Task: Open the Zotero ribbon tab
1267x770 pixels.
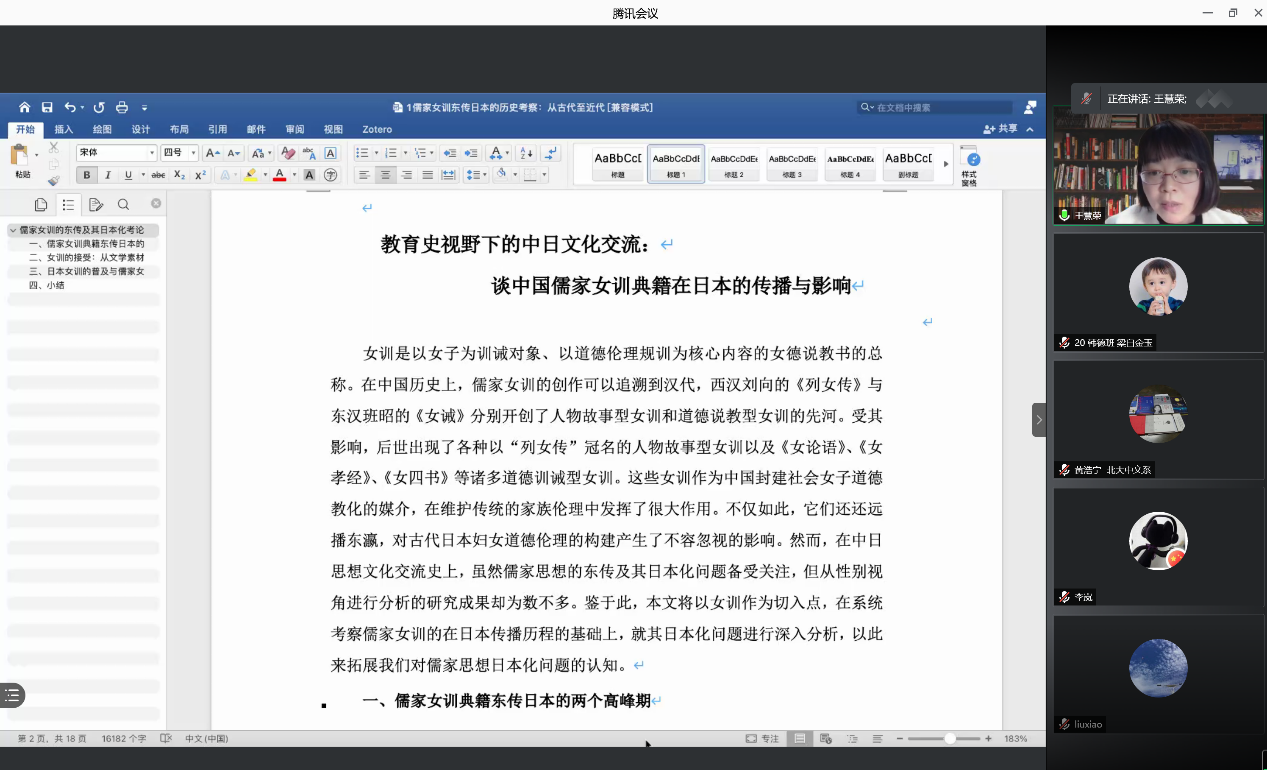Action: (377, 129)
